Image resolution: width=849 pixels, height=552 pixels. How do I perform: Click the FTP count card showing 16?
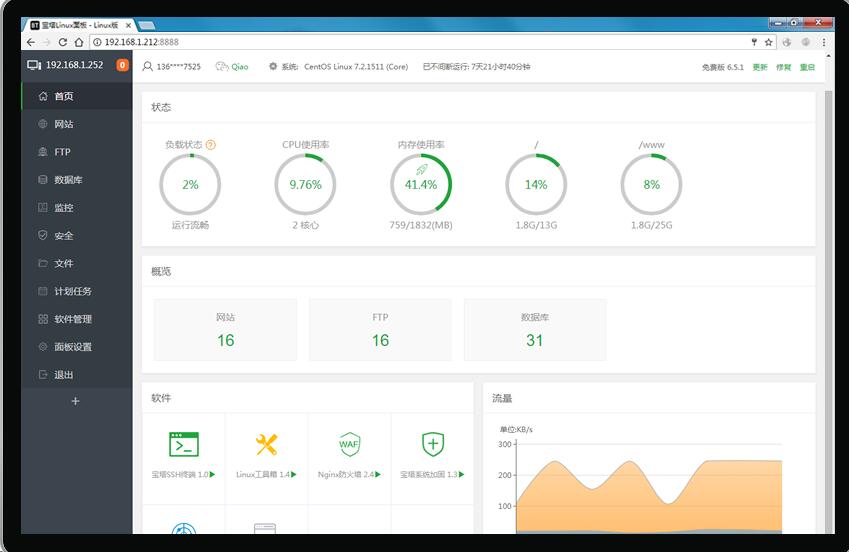point(380,329)
